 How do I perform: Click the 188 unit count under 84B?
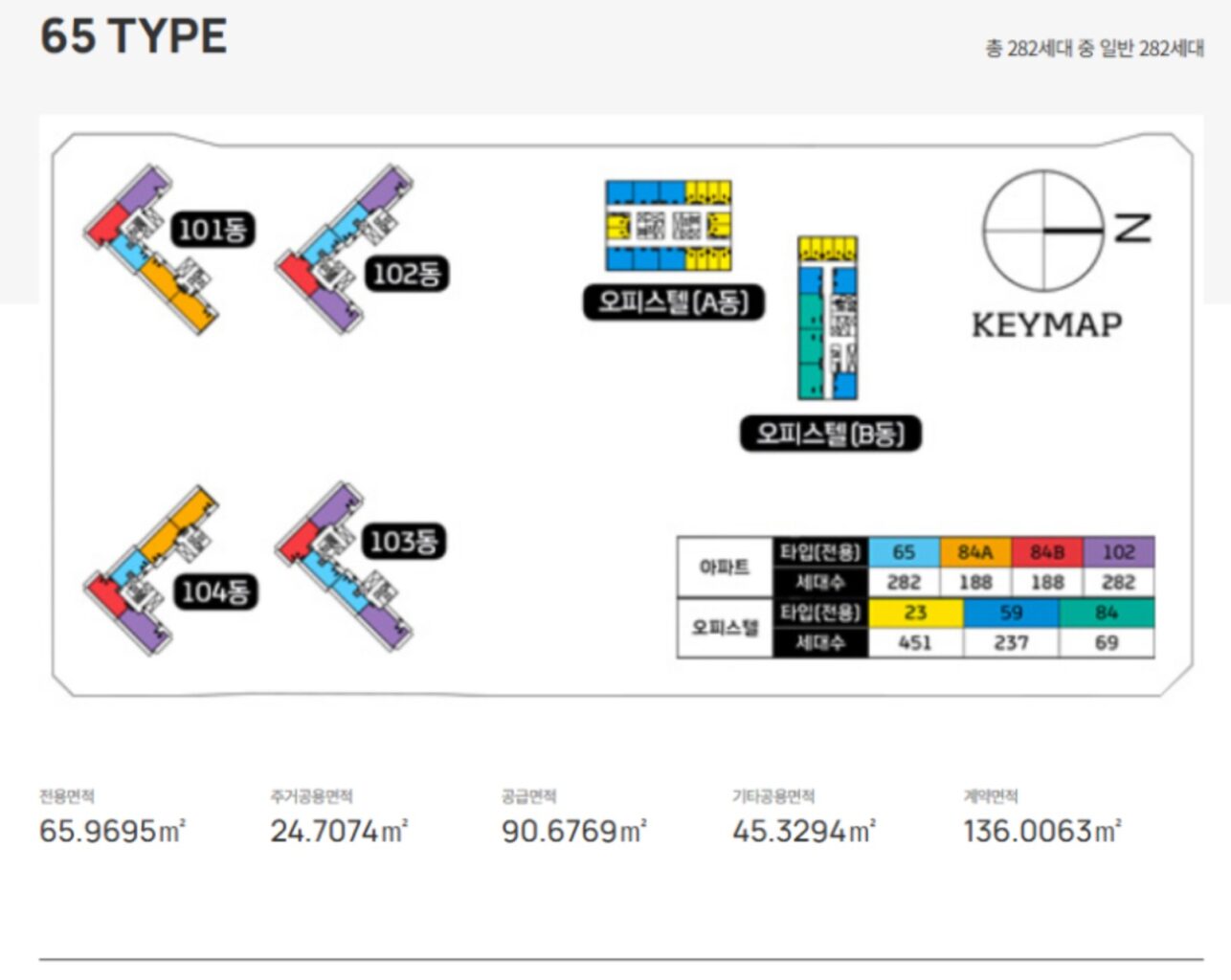click(1047, 583)
